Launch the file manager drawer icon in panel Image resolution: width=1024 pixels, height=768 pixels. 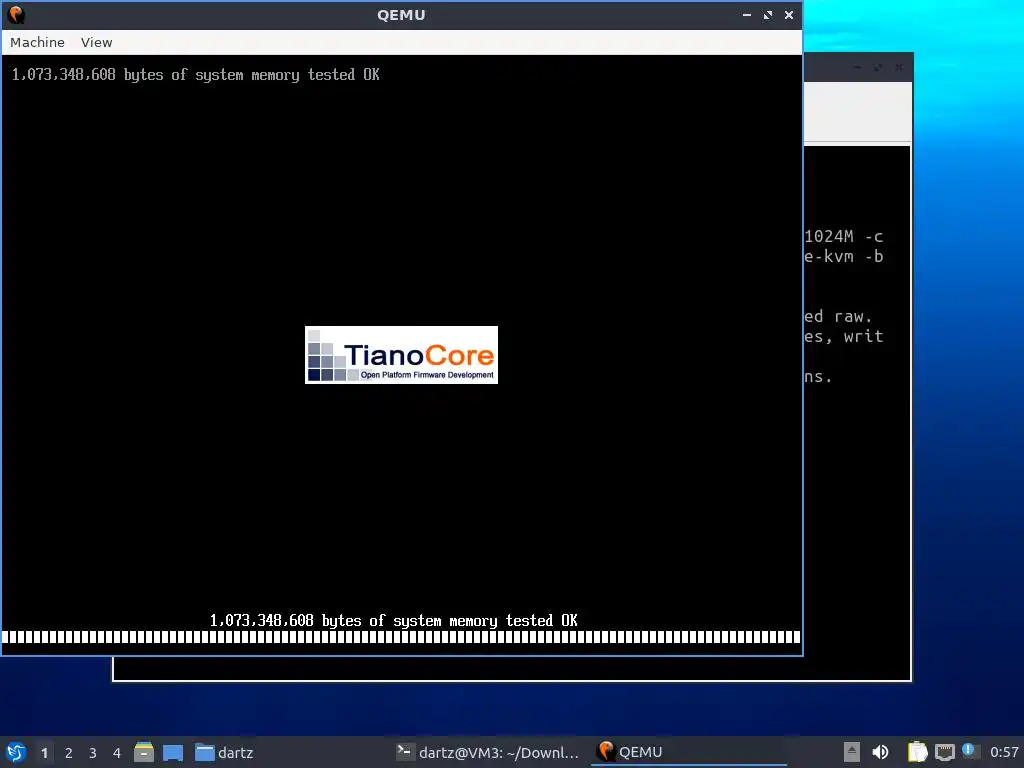pyautogui.click(x=144, y=752)
